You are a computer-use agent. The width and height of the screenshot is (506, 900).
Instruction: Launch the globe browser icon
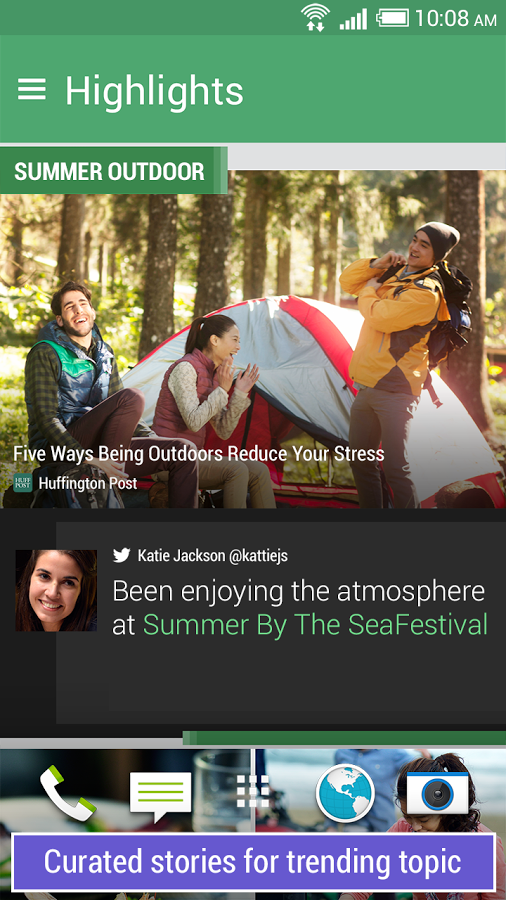345,793
